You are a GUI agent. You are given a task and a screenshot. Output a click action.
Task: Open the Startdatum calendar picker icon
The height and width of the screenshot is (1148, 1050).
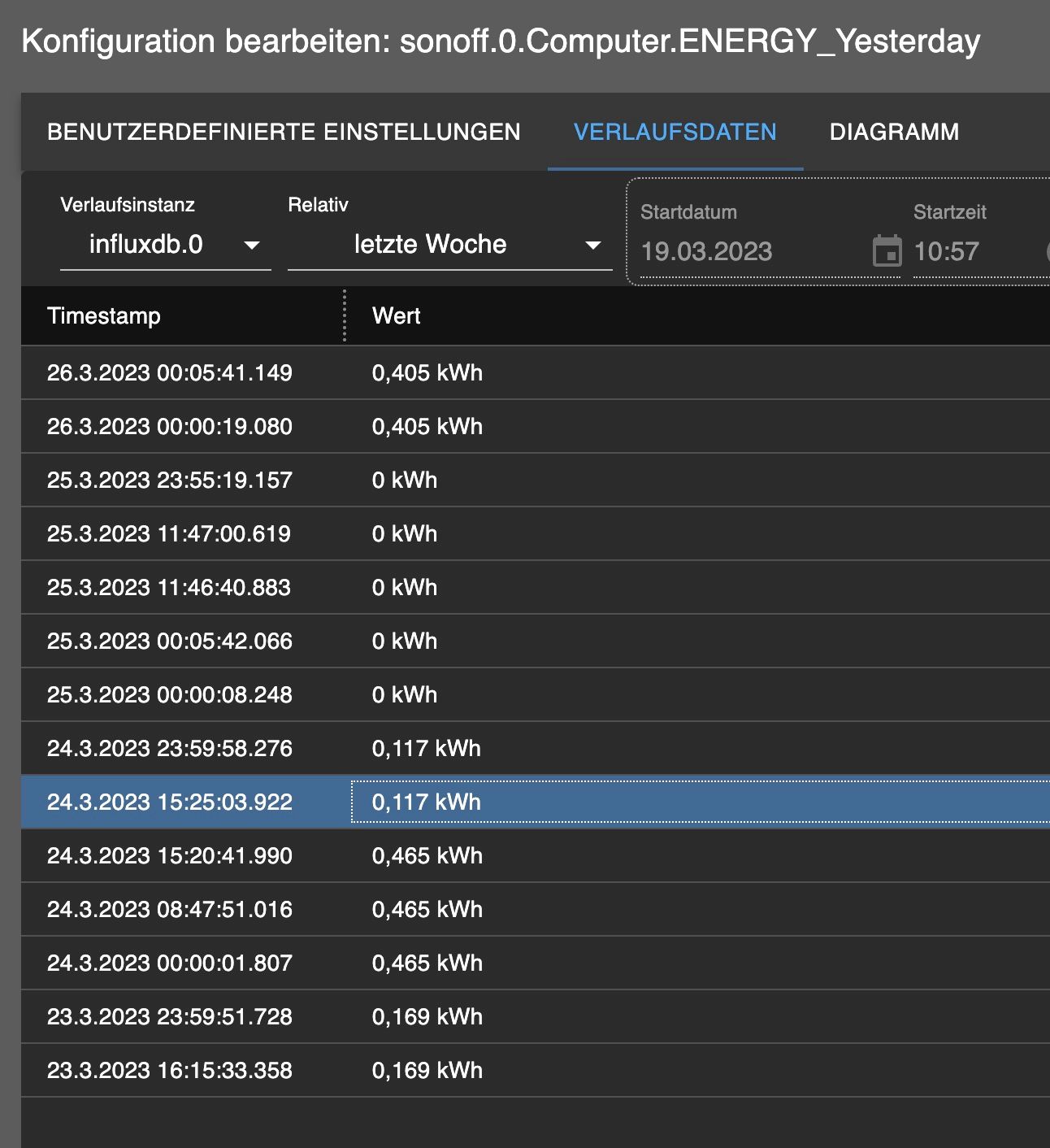(887, 251)
